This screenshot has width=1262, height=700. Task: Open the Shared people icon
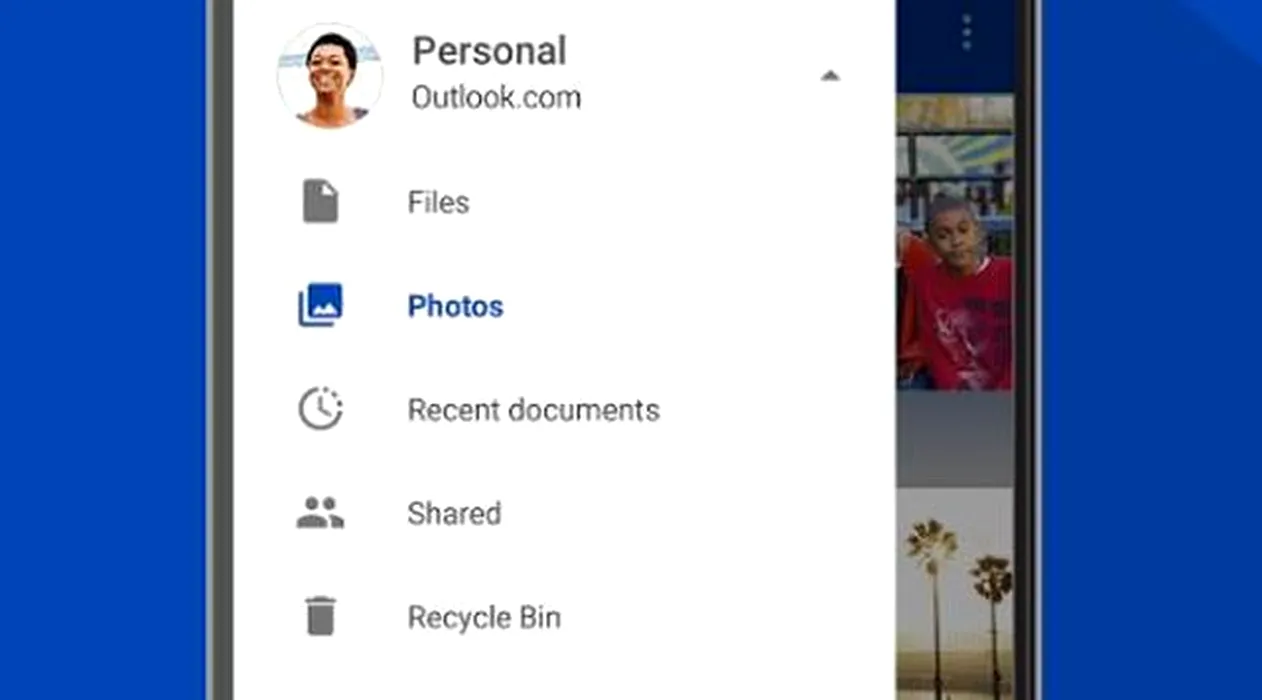coord(320,513)
